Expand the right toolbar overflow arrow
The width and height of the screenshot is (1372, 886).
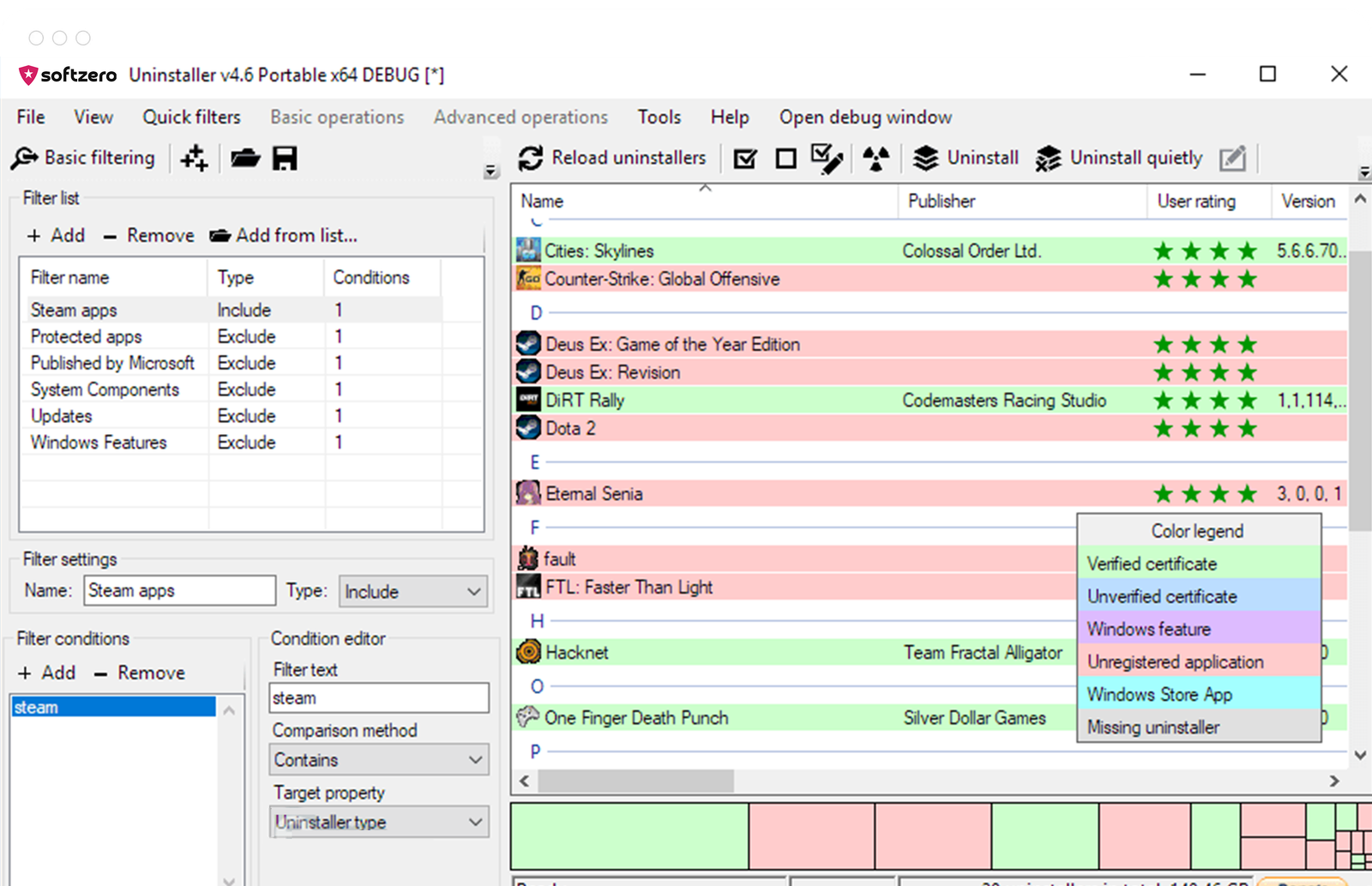(x=1364, y=172)
